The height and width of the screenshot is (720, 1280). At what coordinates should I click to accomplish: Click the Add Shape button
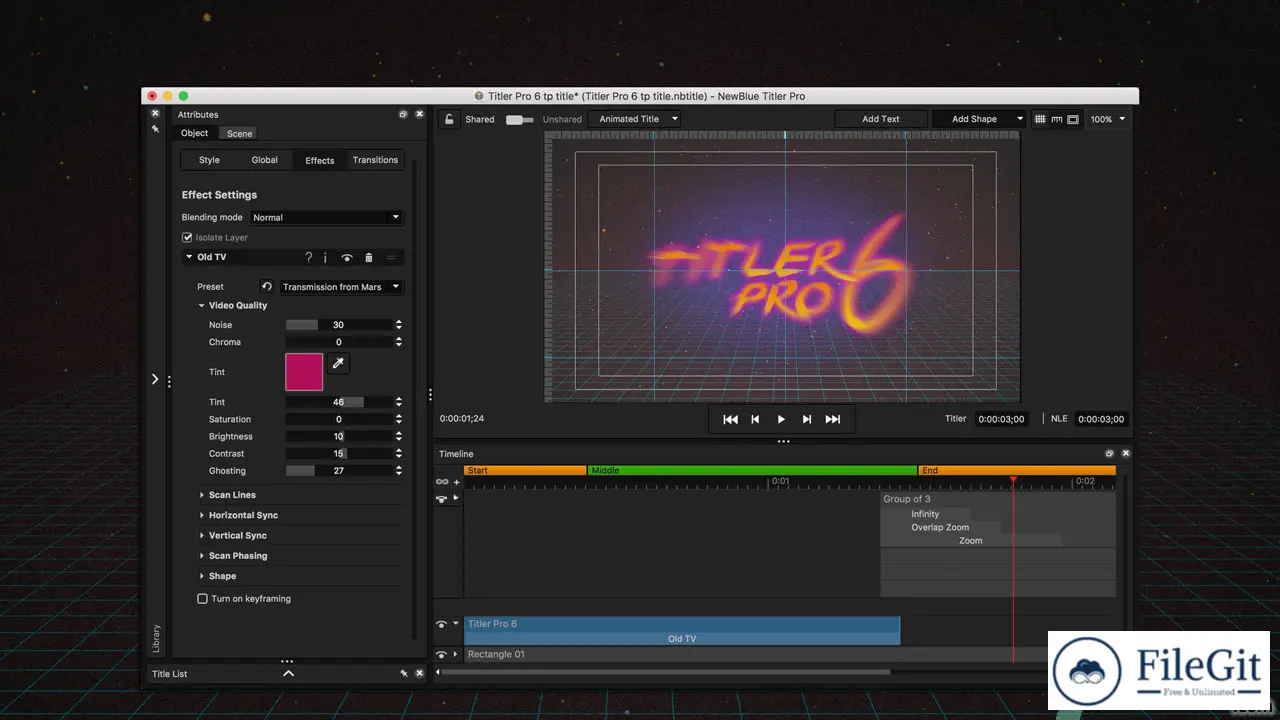click(x=974, y=119)
